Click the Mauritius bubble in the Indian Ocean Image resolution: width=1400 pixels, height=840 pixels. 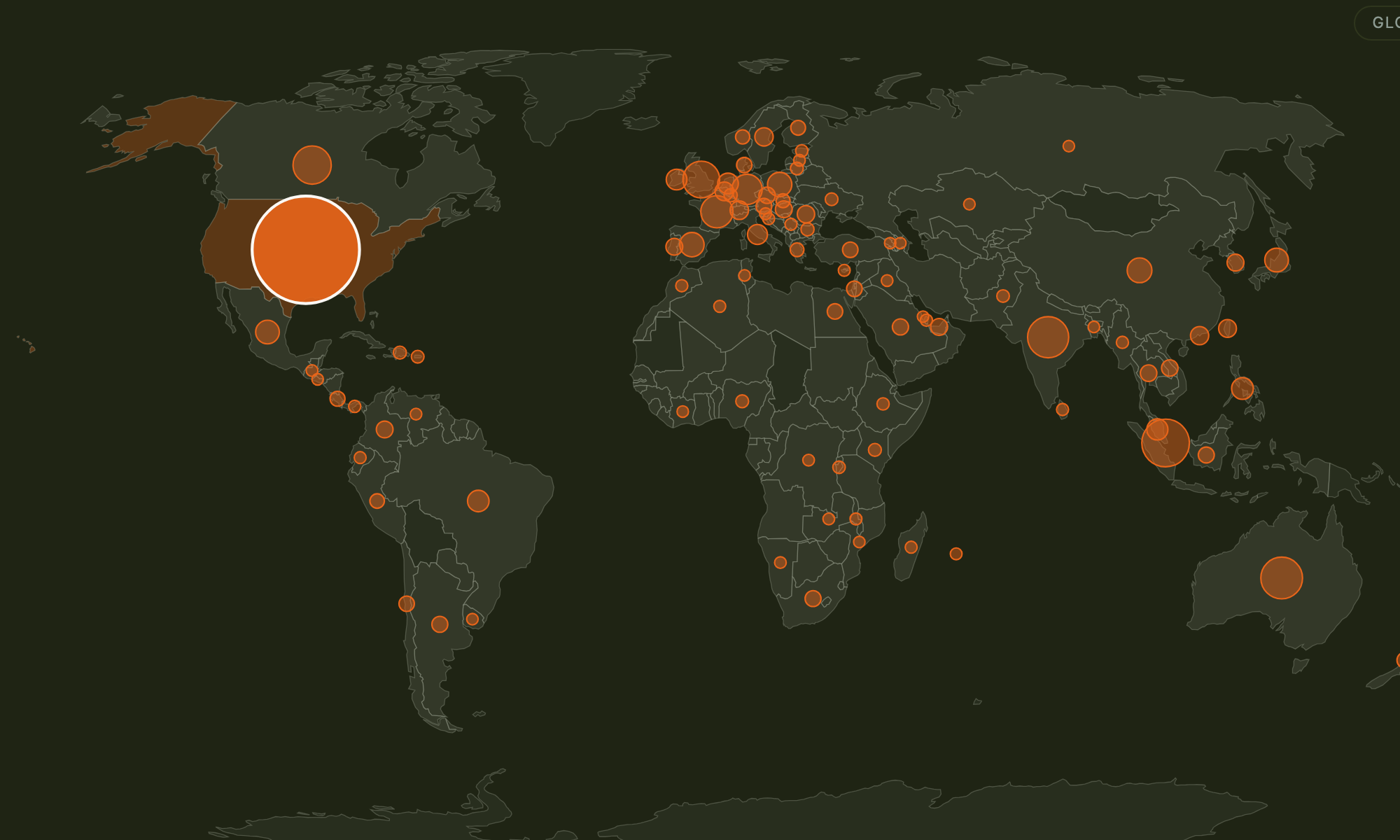[956, 554]
